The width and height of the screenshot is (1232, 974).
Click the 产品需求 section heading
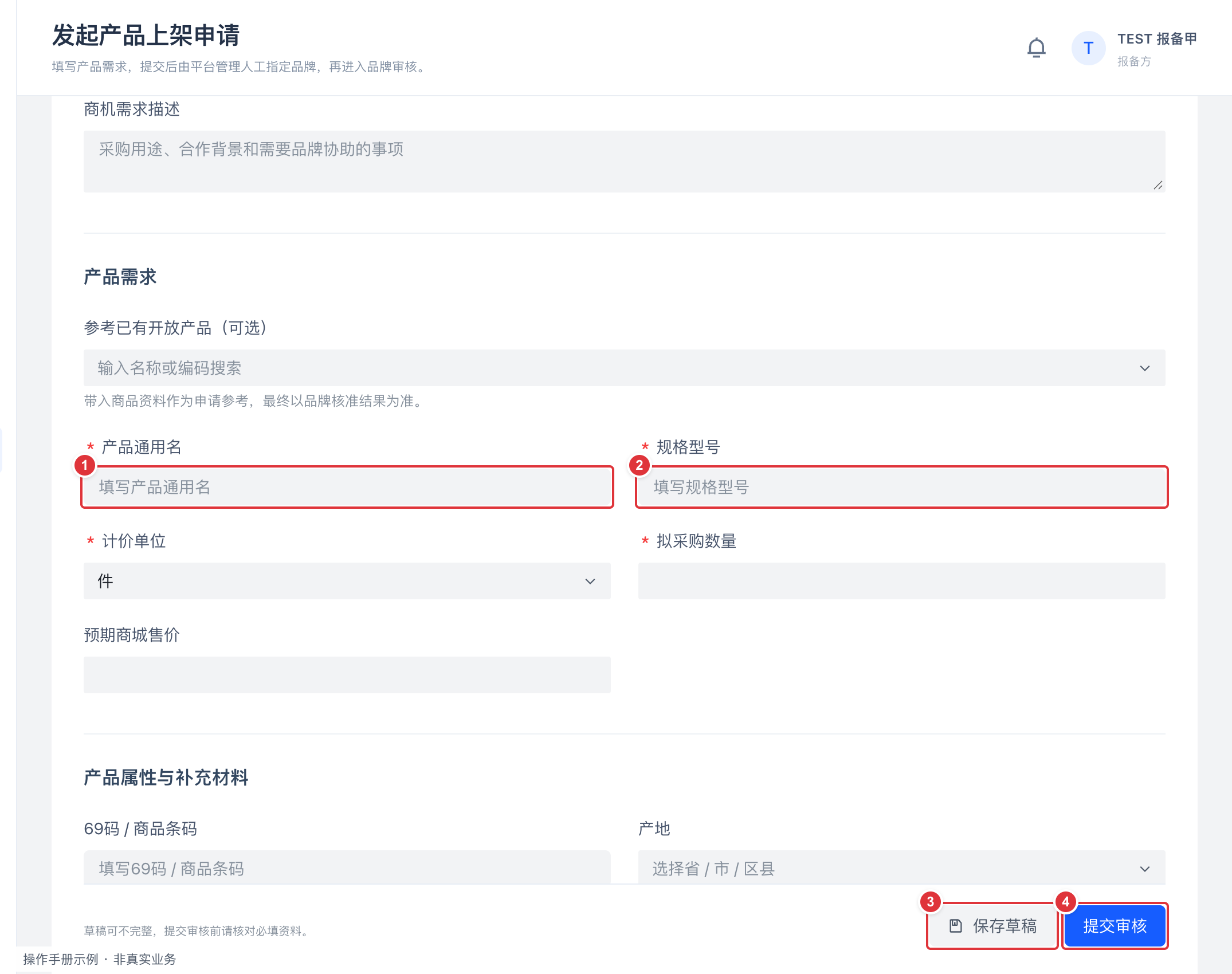coord(120,277)
